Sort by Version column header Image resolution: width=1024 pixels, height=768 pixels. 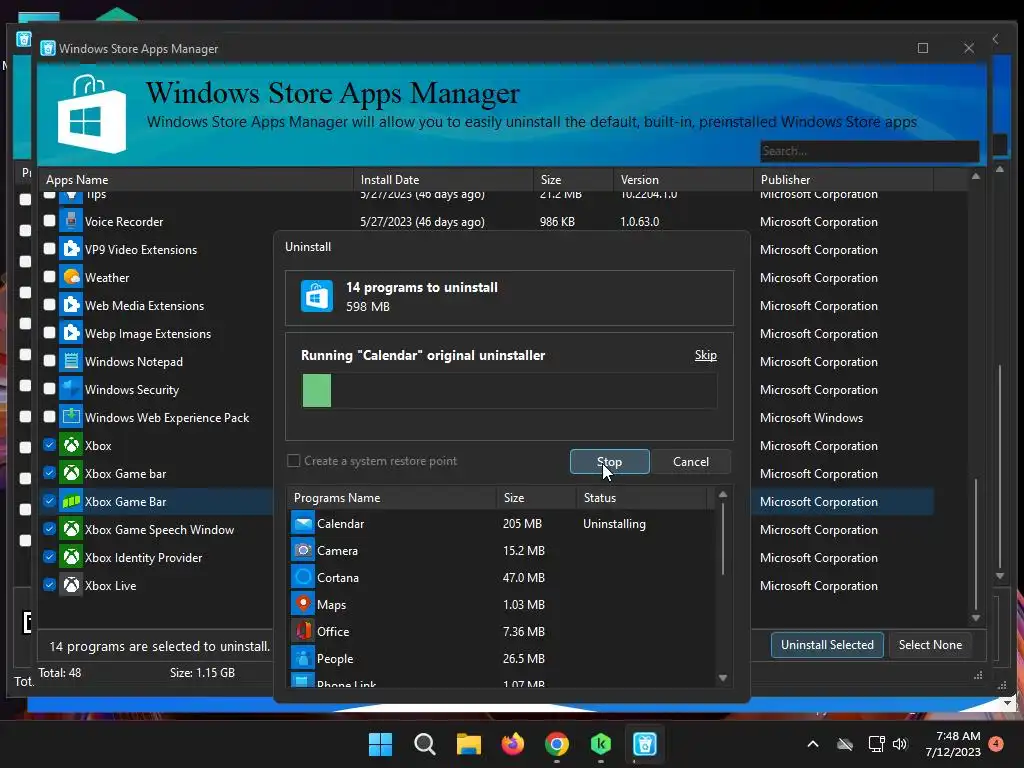click(683, 180)
